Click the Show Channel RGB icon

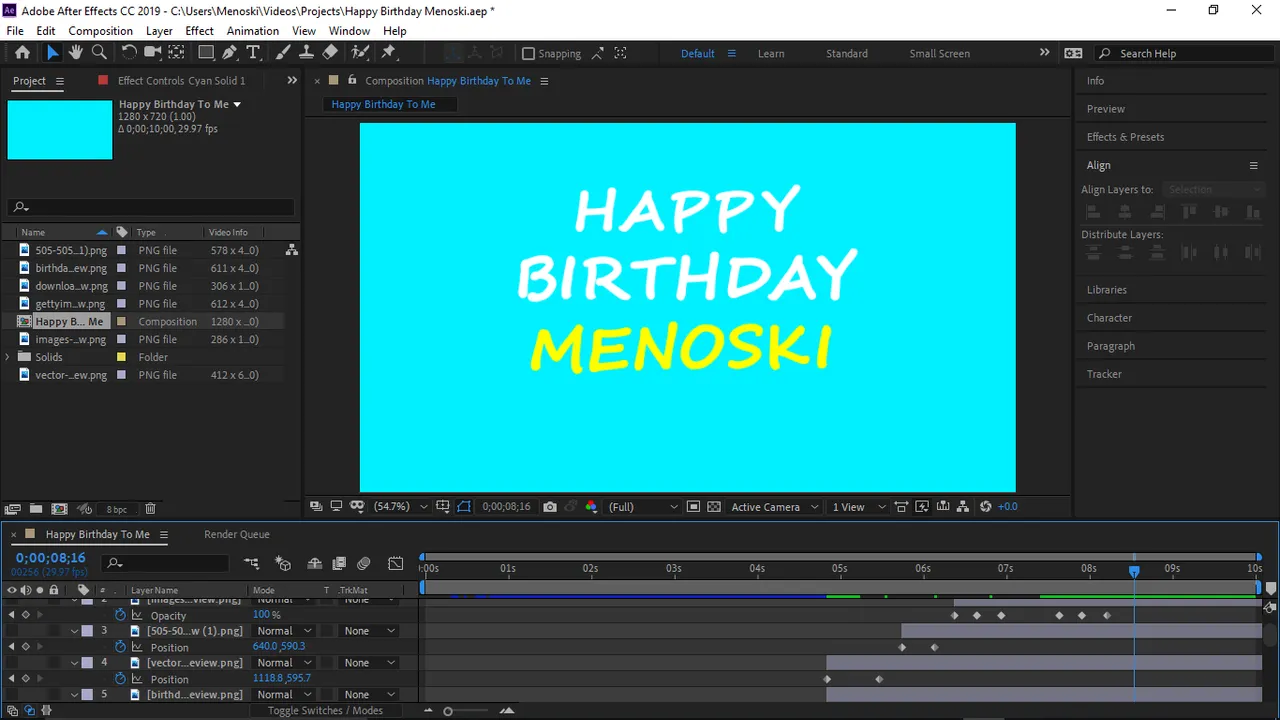pos(591,507)
